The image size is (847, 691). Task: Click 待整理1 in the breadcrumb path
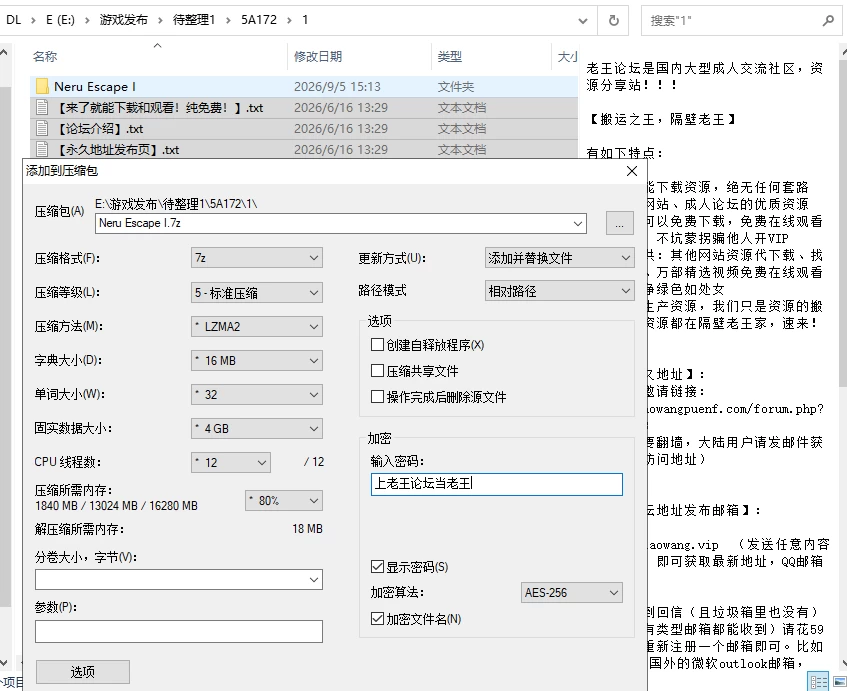coord(194,20)
